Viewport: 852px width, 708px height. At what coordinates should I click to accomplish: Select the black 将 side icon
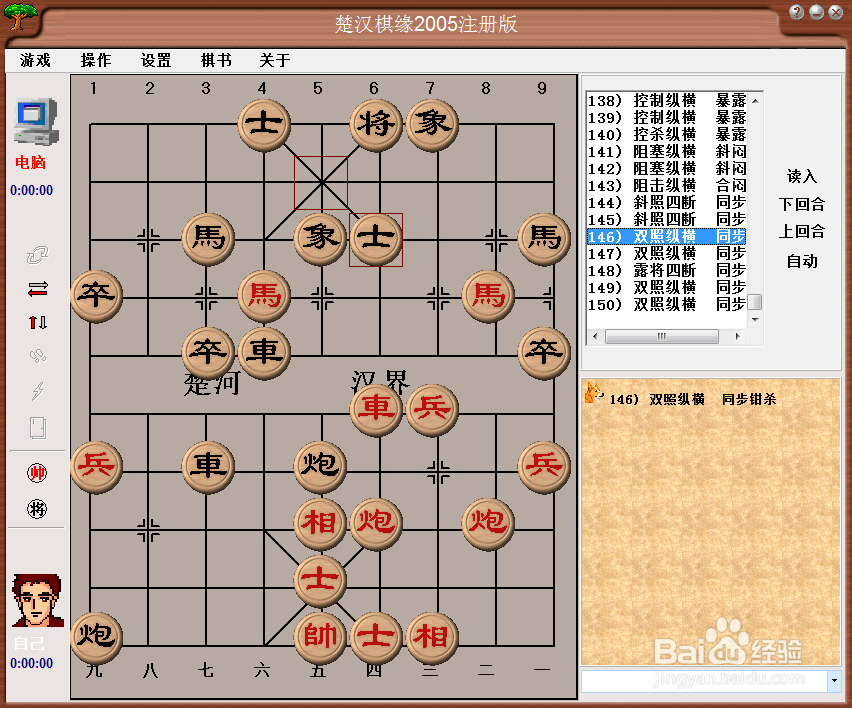[37, 509]
